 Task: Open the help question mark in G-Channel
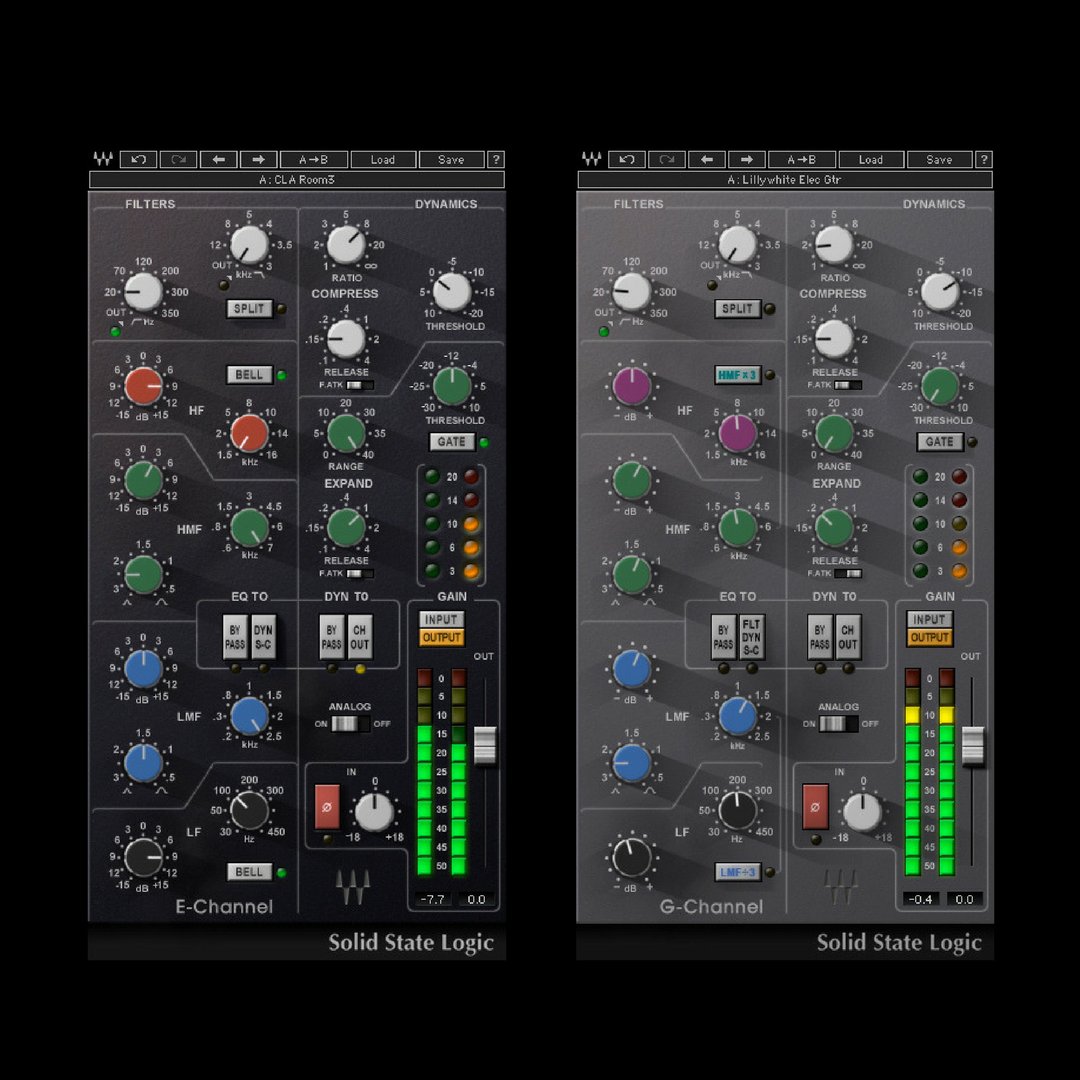coord(984,160)
